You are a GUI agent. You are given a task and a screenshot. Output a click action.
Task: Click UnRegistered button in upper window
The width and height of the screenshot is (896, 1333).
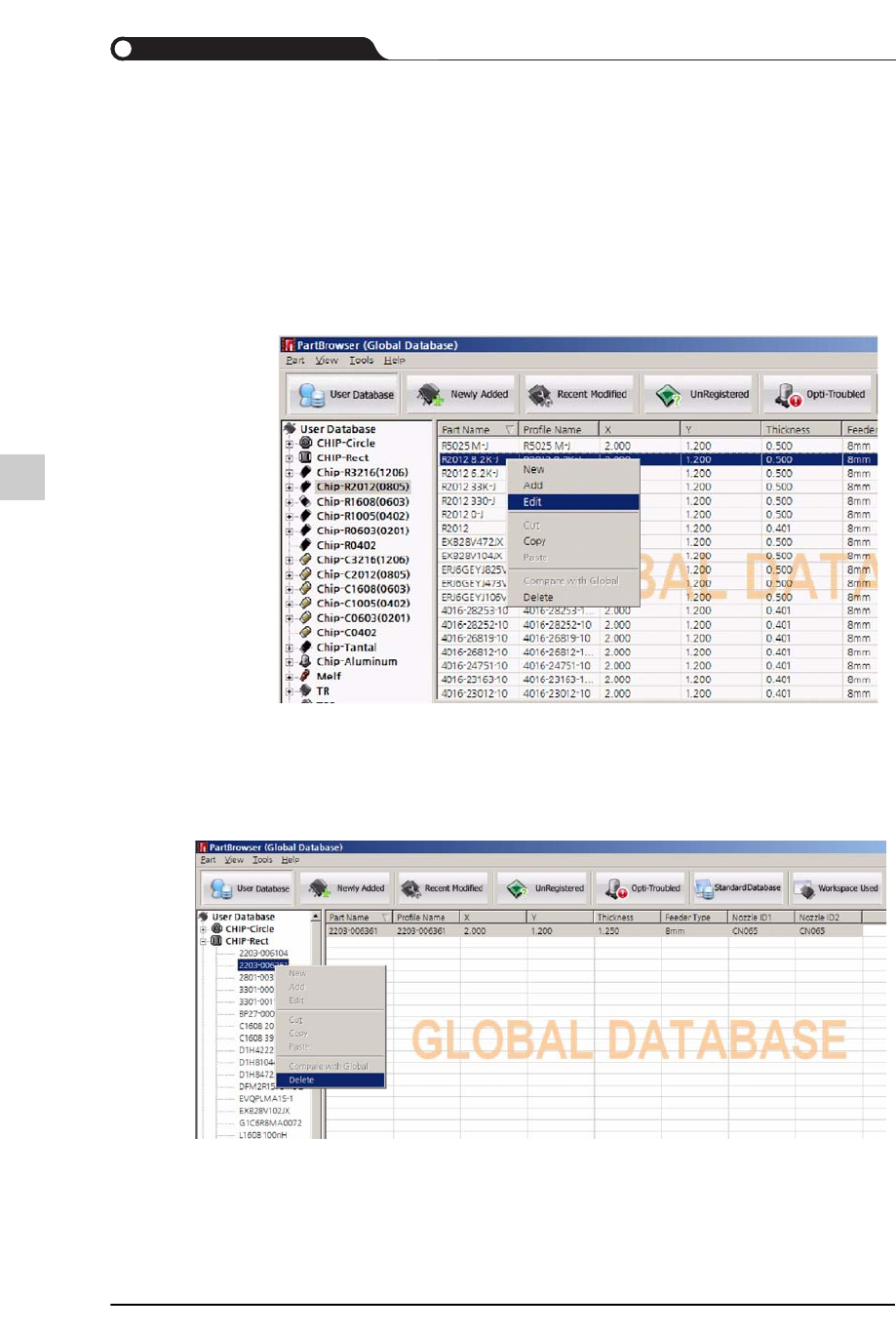point(698,394)
